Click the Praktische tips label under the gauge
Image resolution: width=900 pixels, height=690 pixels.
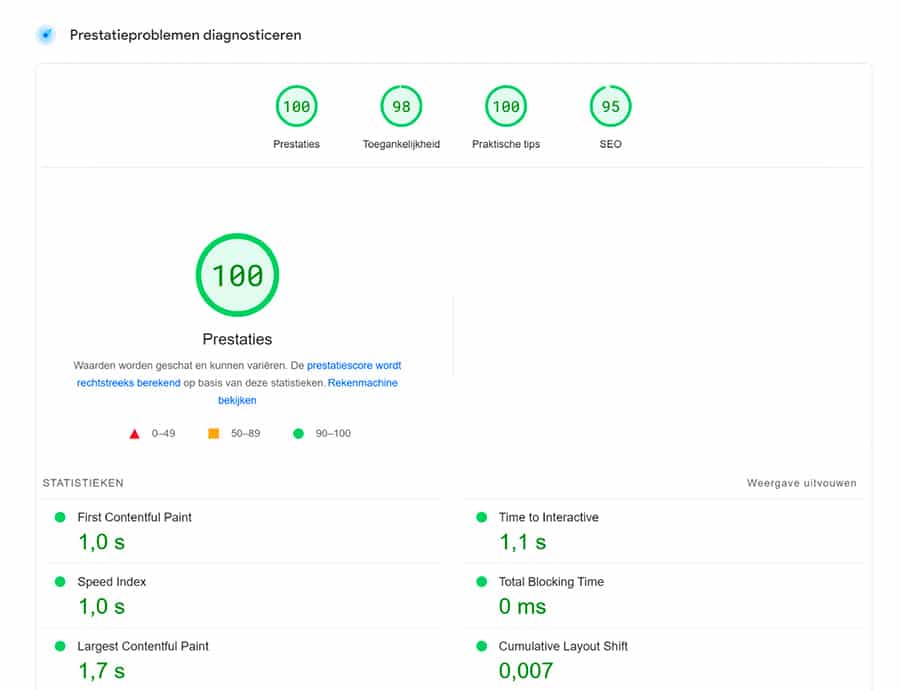tap(506, 144)
